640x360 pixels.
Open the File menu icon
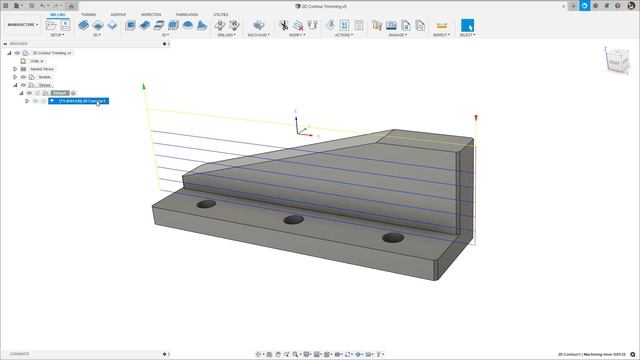pos(17,6)
